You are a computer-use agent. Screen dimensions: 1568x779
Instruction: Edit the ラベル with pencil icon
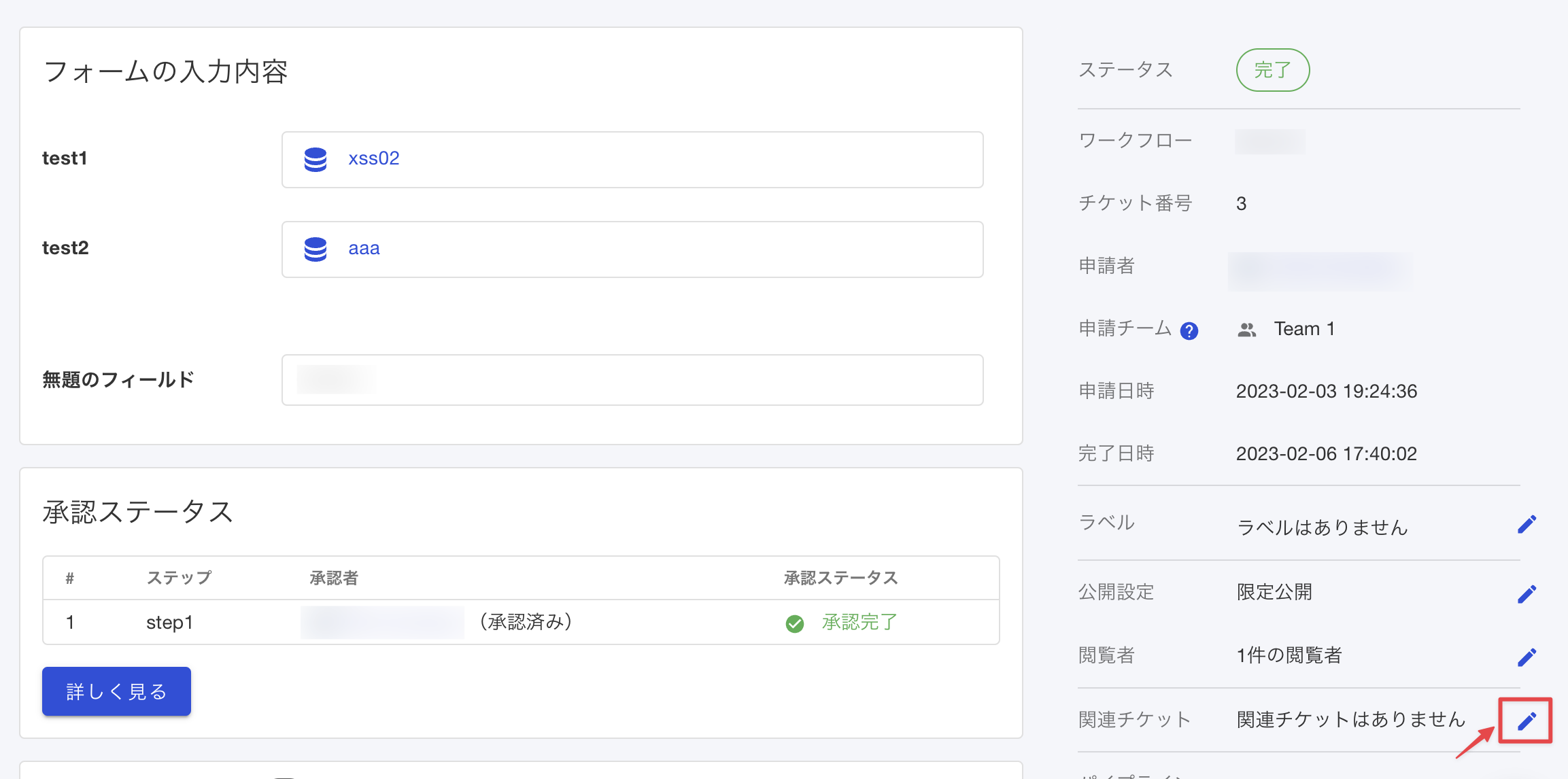pyautogui.click(x=1527, y=524)
